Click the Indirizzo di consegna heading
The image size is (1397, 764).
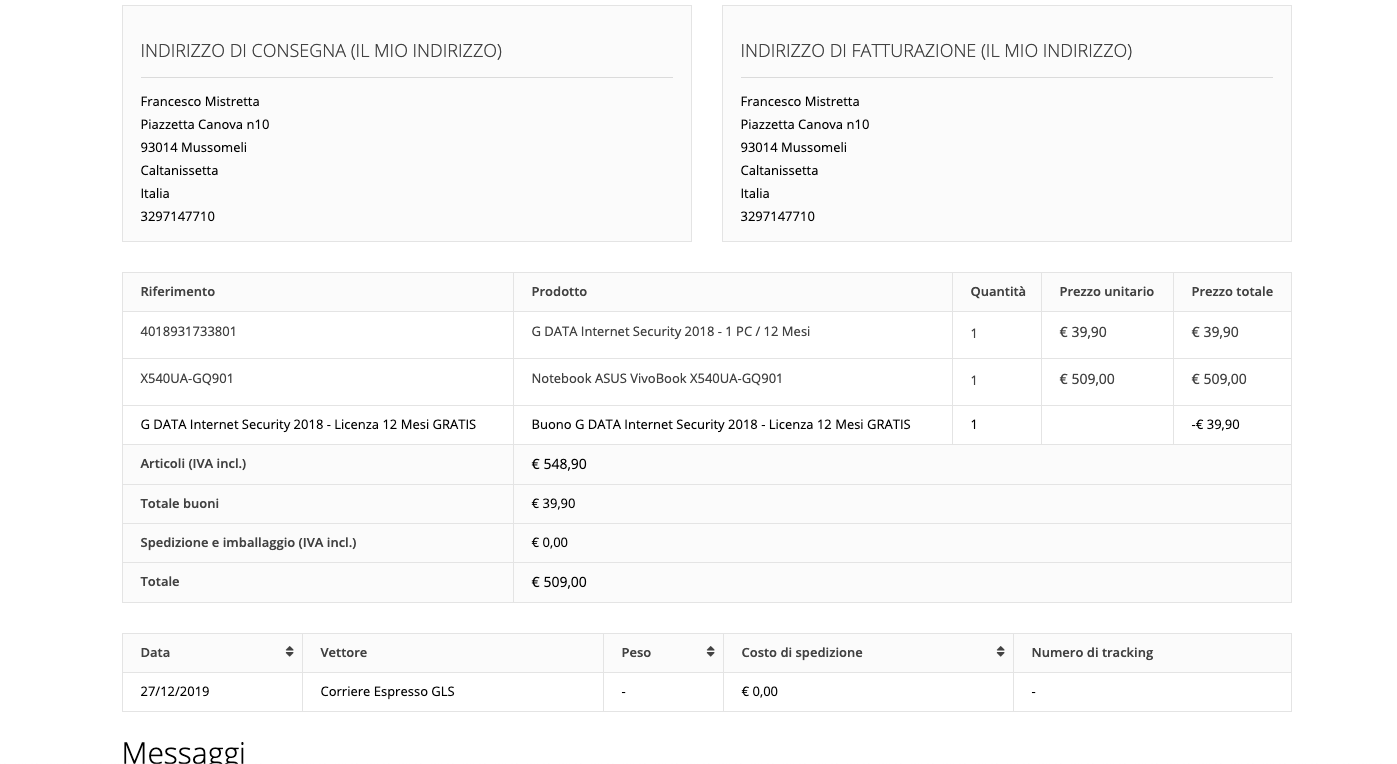click(321, 51)
